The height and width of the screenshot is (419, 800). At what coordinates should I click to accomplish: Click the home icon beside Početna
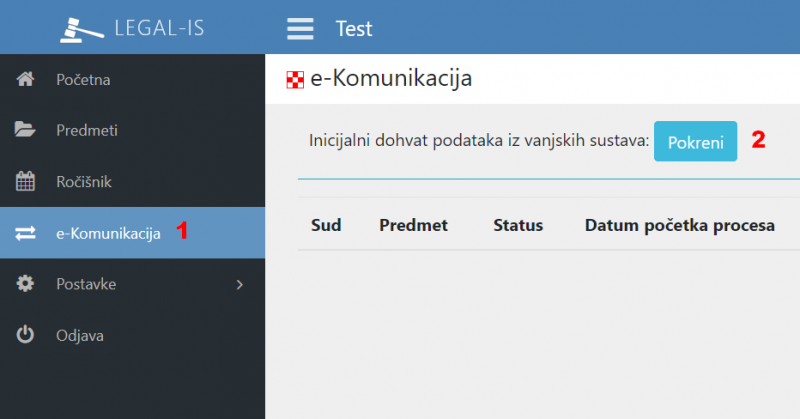coord(26,80)
